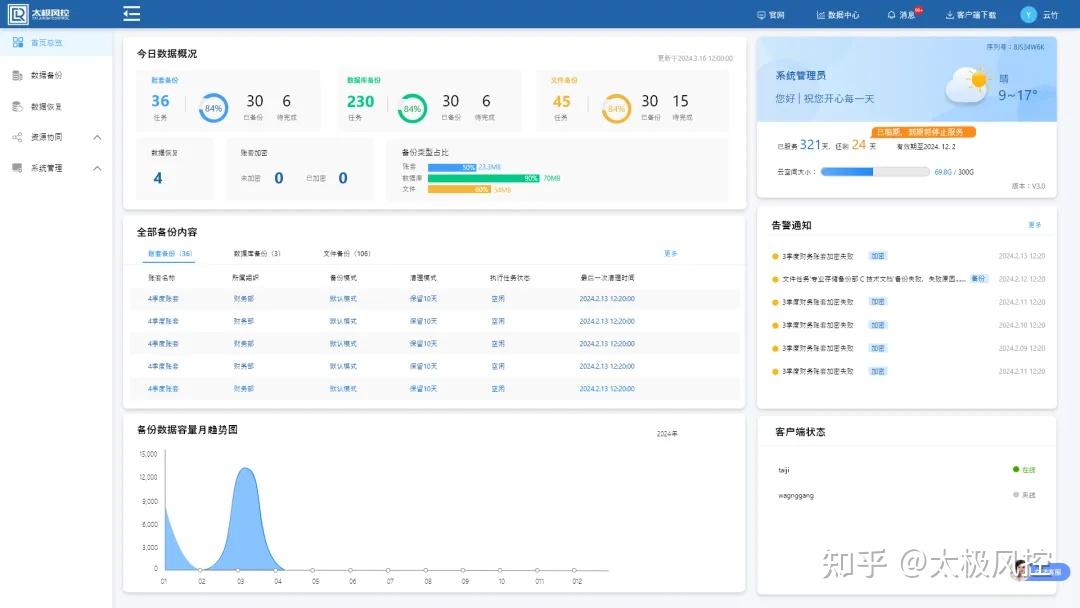The image size is (1080, 608).
Task: Click the 最后一次清理时间 column header
Action: [607, 278]
